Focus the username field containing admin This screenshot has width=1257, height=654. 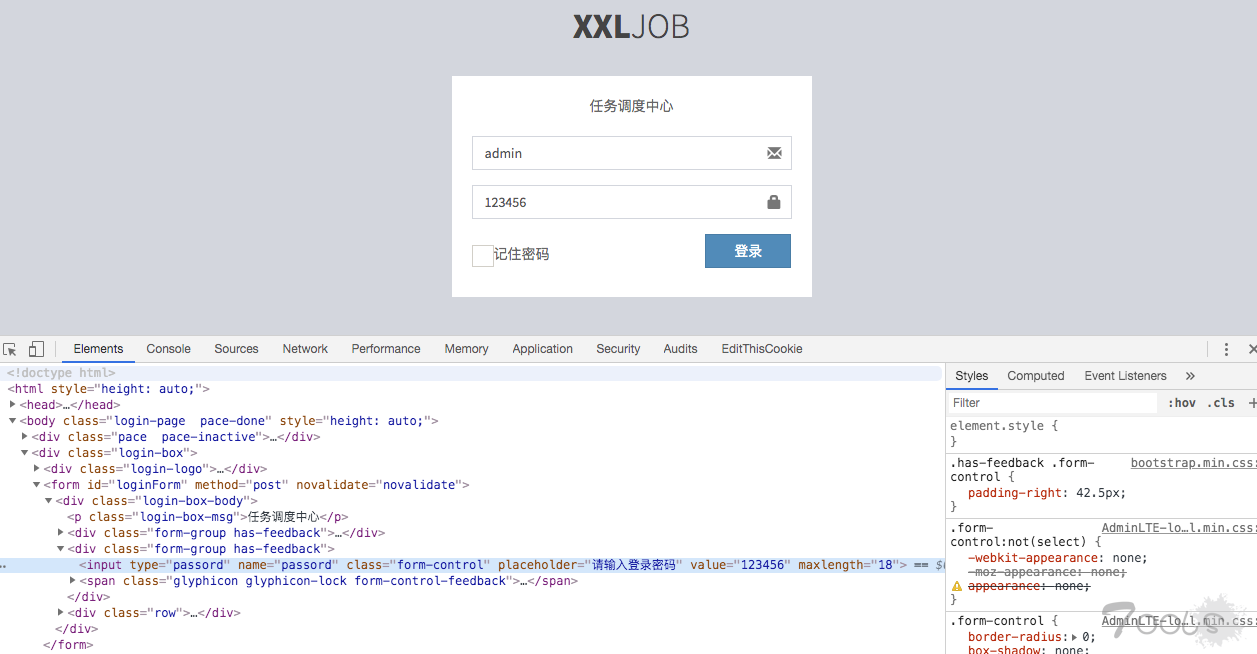coord(632,153)
